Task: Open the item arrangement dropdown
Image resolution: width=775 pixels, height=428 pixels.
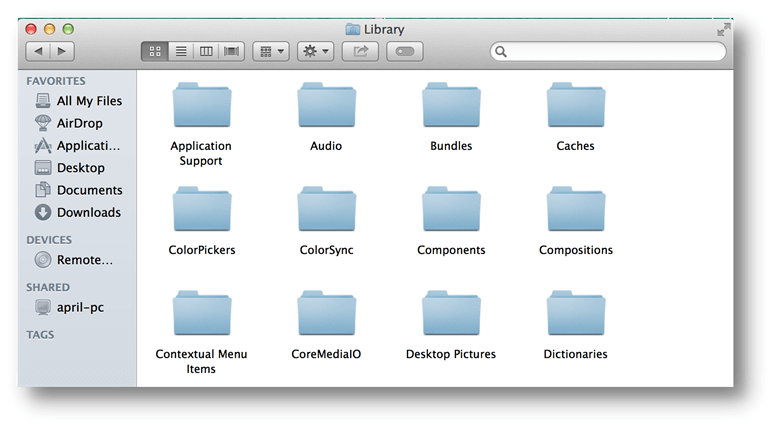Action: tap(271, 51)
